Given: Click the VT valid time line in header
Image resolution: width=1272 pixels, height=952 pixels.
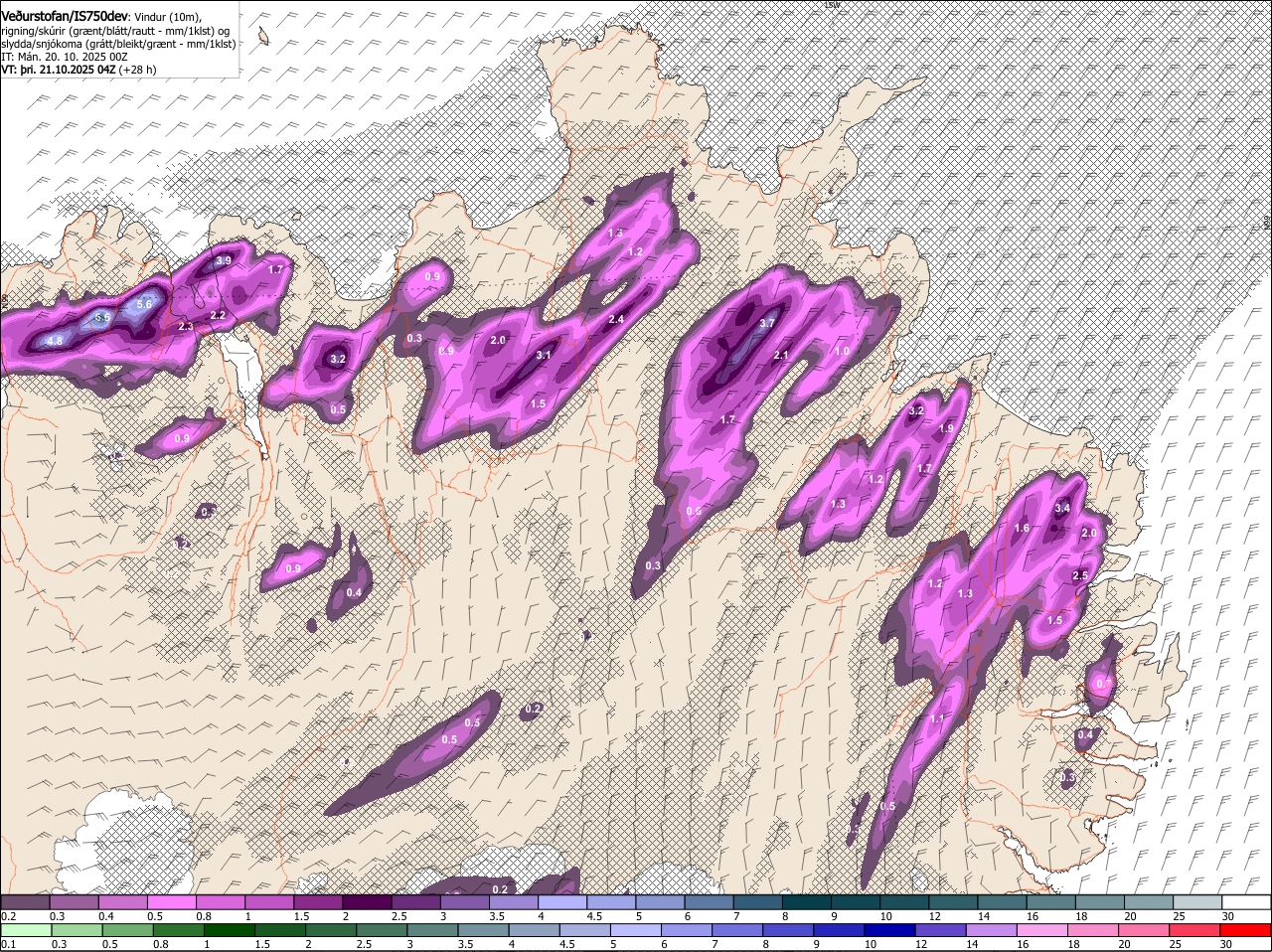Looking at the screenshot, I should [x=79, y=70].
